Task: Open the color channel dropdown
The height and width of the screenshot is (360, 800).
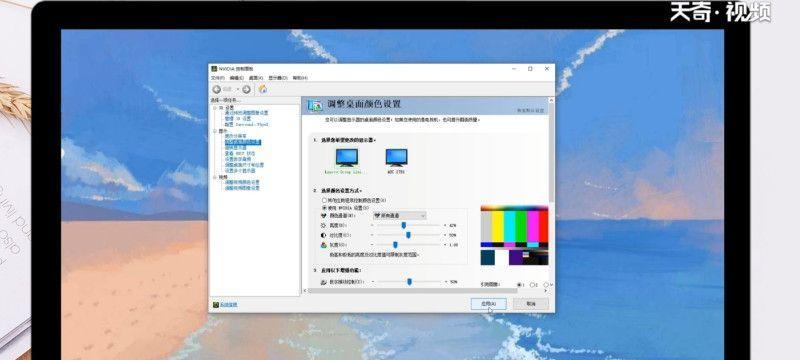Action: pyautogui.click(x=400, y=216)
